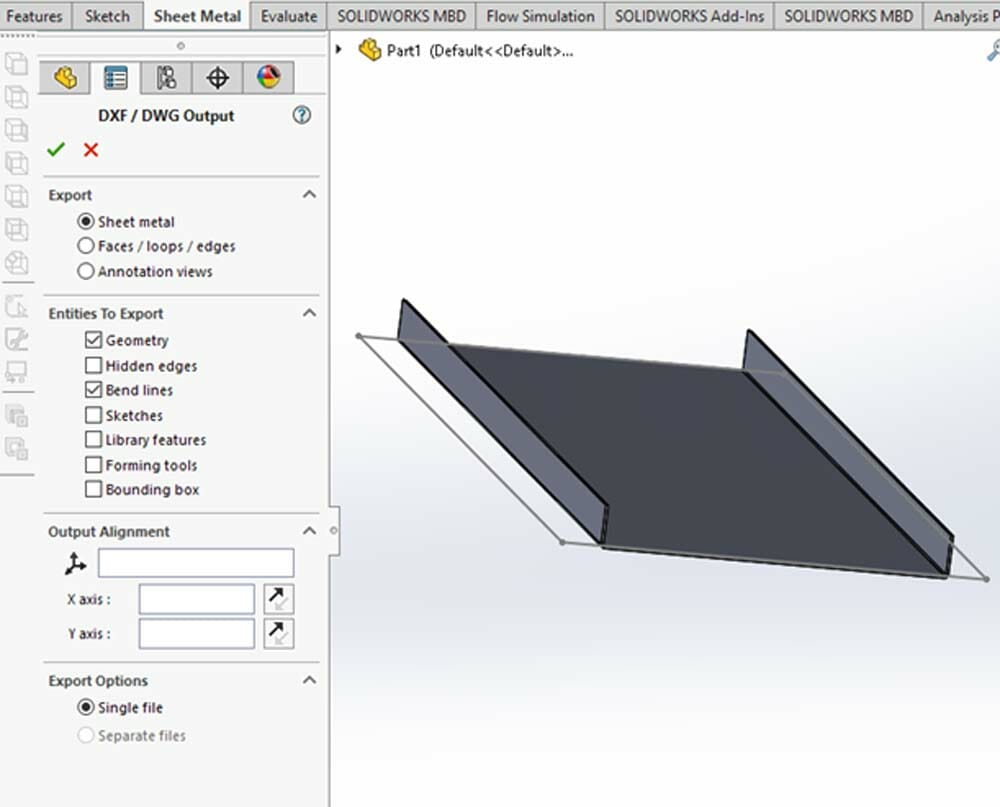Cancel DXF output with the red X
Image resolution: width=1000 pixels, height=807 pixels.
(x=90, y=150)
